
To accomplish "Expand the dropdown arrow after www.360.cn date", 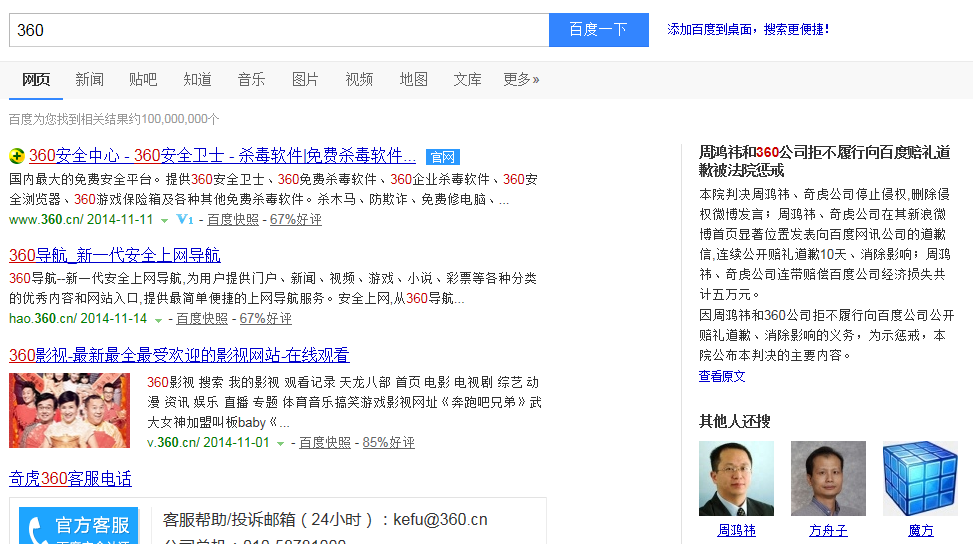I will (164, 220).
